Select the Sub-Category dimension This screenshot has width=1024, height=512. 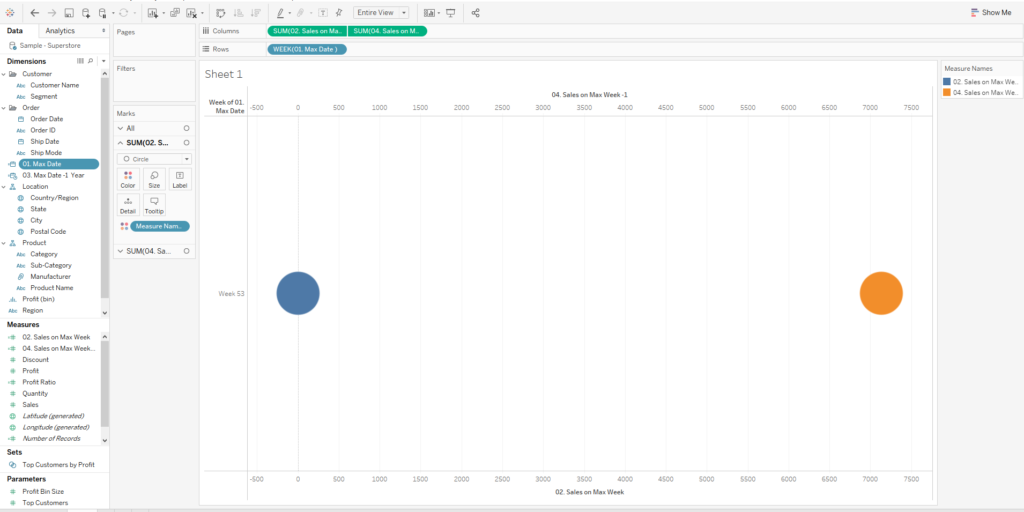[51, 265]
